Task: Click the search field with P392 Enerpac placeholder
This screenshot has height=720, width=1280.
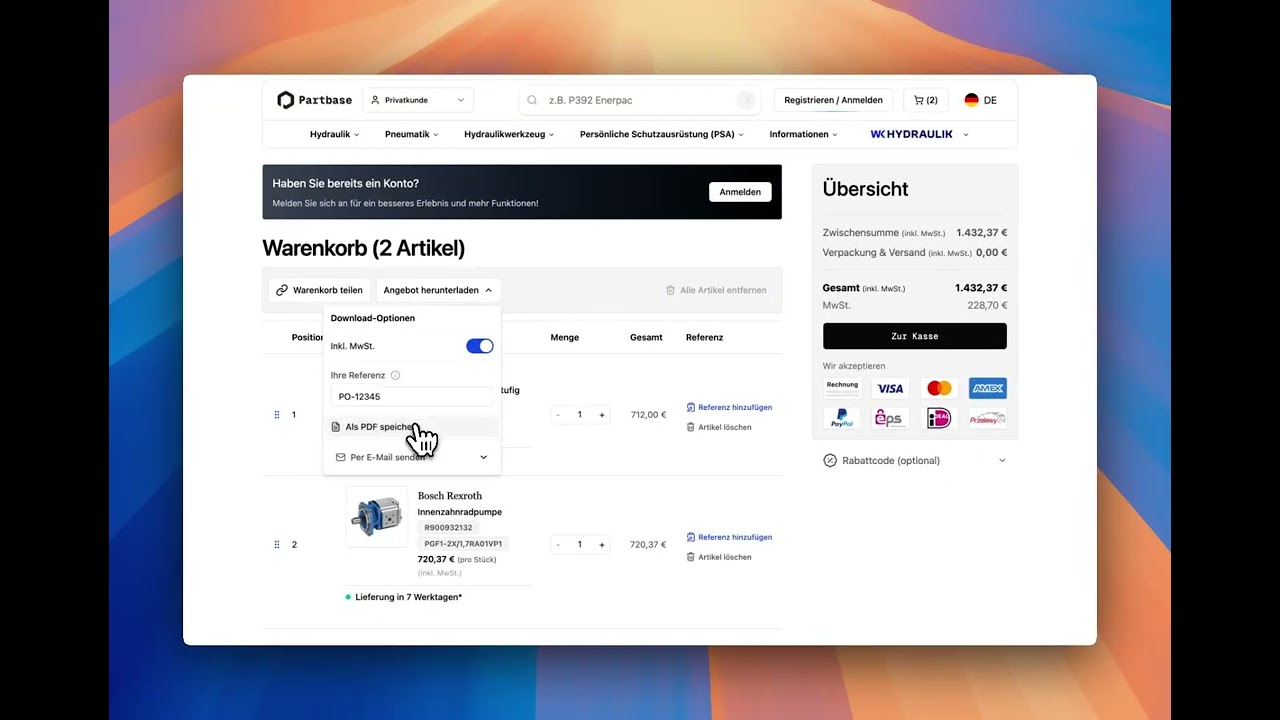Action: pyautogui.click(x=640, y=100)
